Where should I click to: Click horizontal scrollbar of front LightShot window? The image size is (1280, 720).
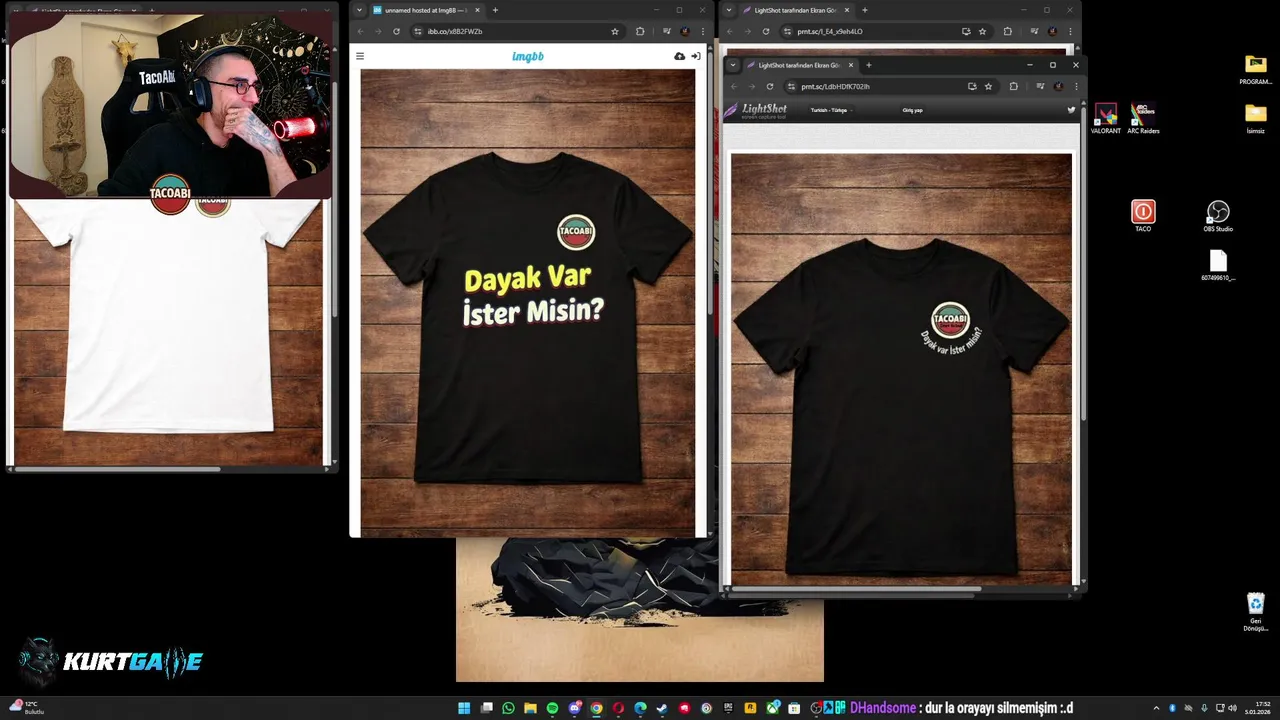[x=855, y=590]
